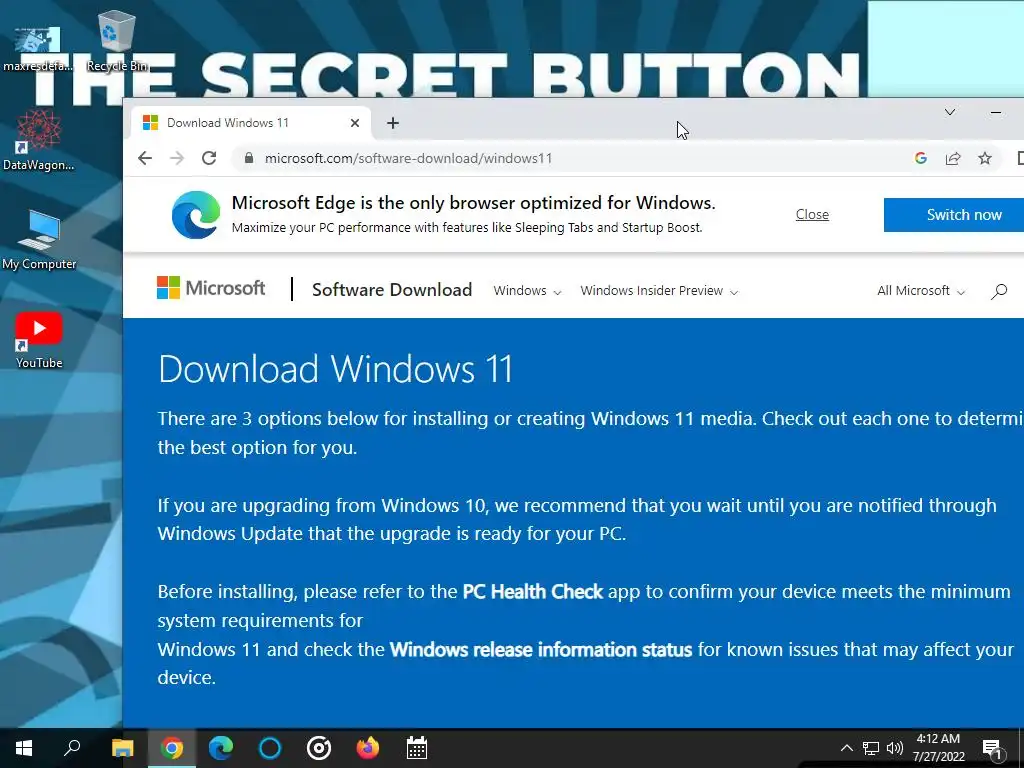Launch Firefox from the taskbar

[x=368, y=748]
